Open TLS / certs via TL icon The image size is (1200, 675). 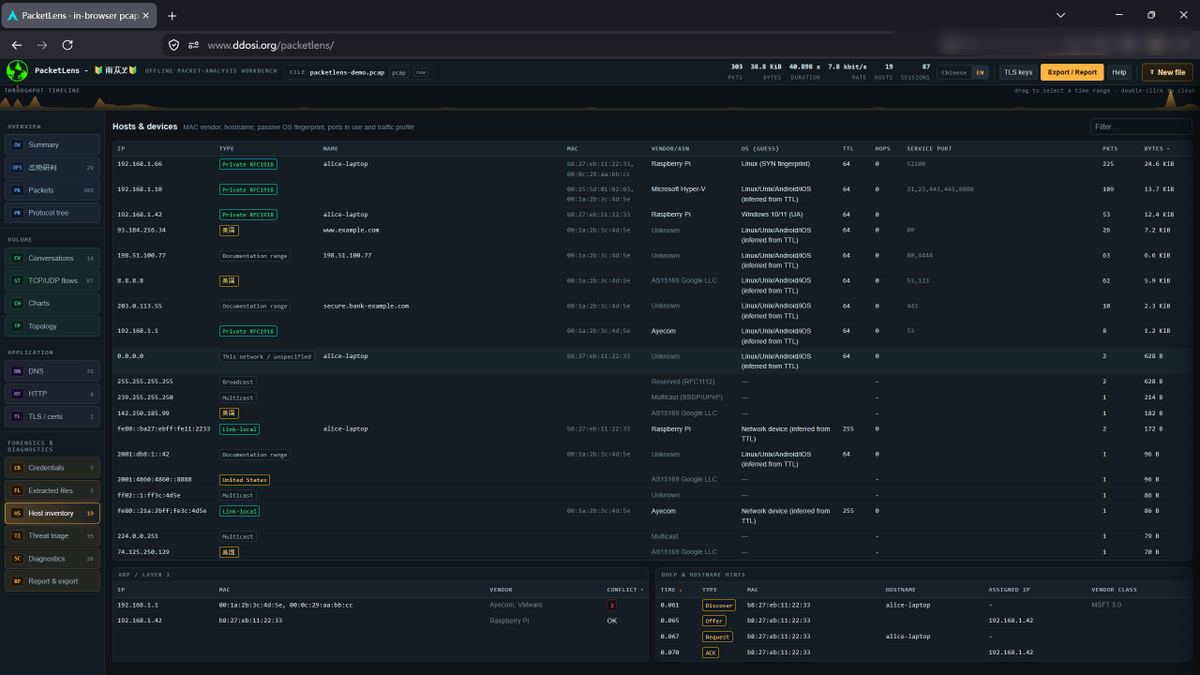click(17, 416)
